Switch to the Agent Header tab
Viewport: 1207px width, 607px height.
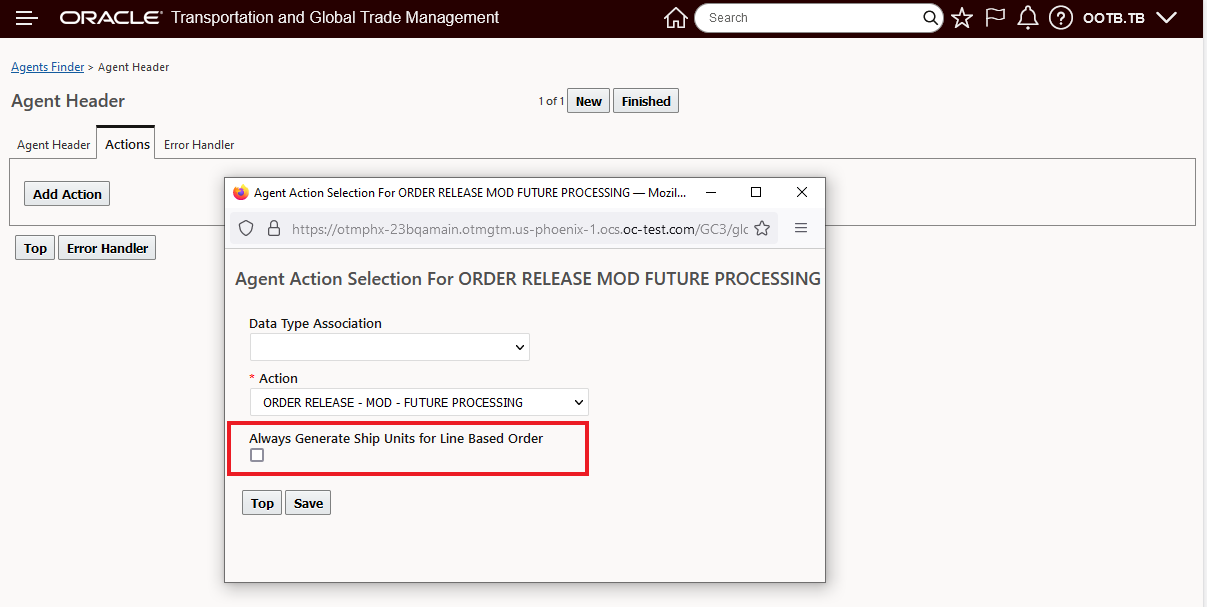tap(54, 145)
